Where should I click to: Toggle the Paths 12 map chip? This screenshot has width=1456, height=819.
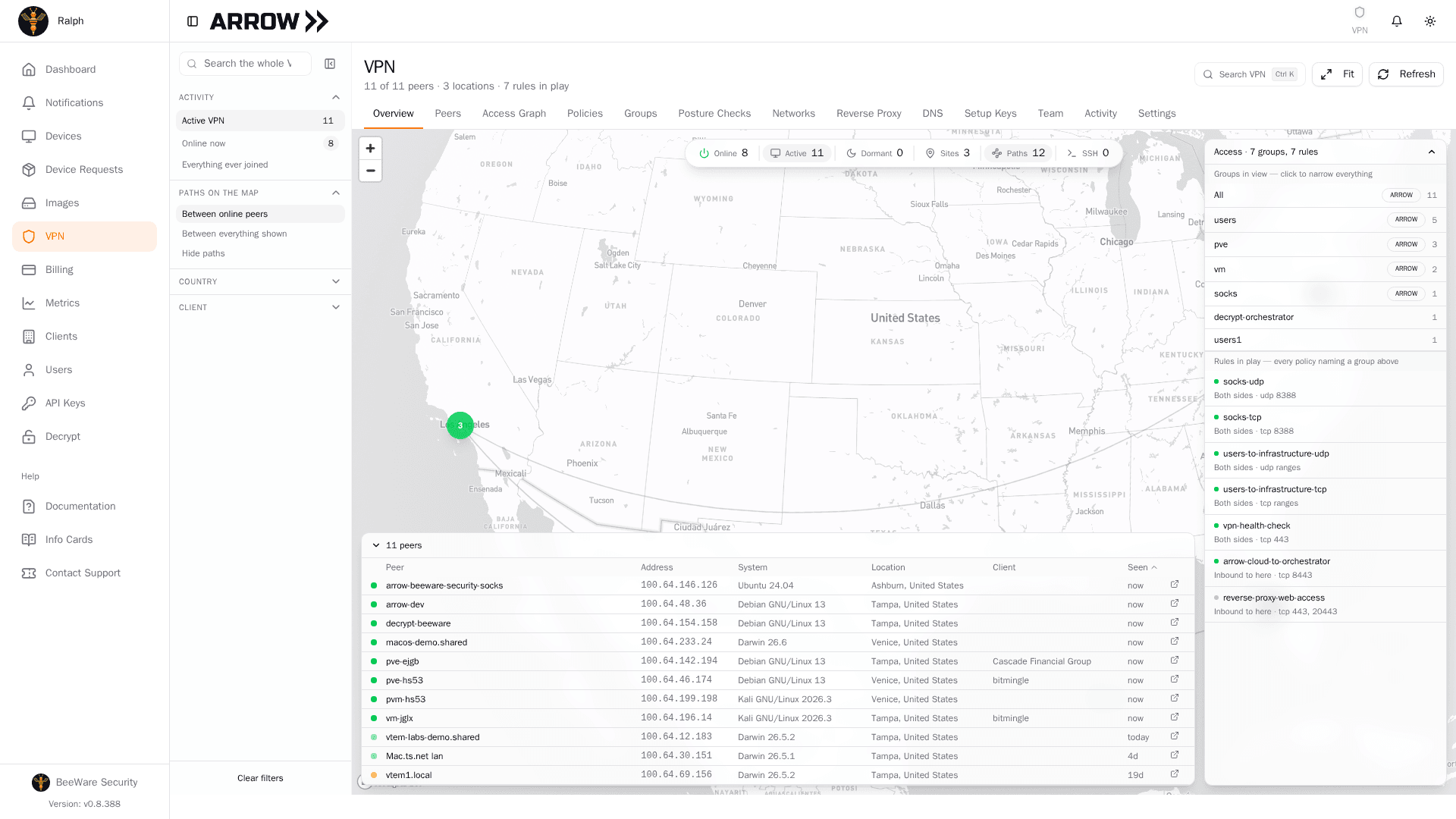pyautogui.click(x=1018, y=153)
